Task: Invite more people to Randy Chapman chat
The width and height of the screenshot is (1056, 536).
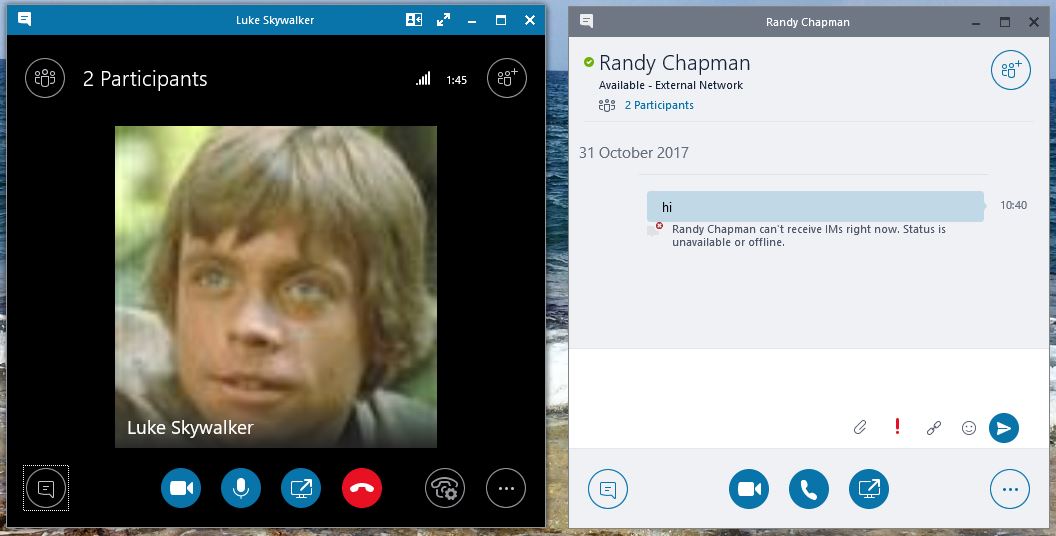Action: coord(1010,69)
